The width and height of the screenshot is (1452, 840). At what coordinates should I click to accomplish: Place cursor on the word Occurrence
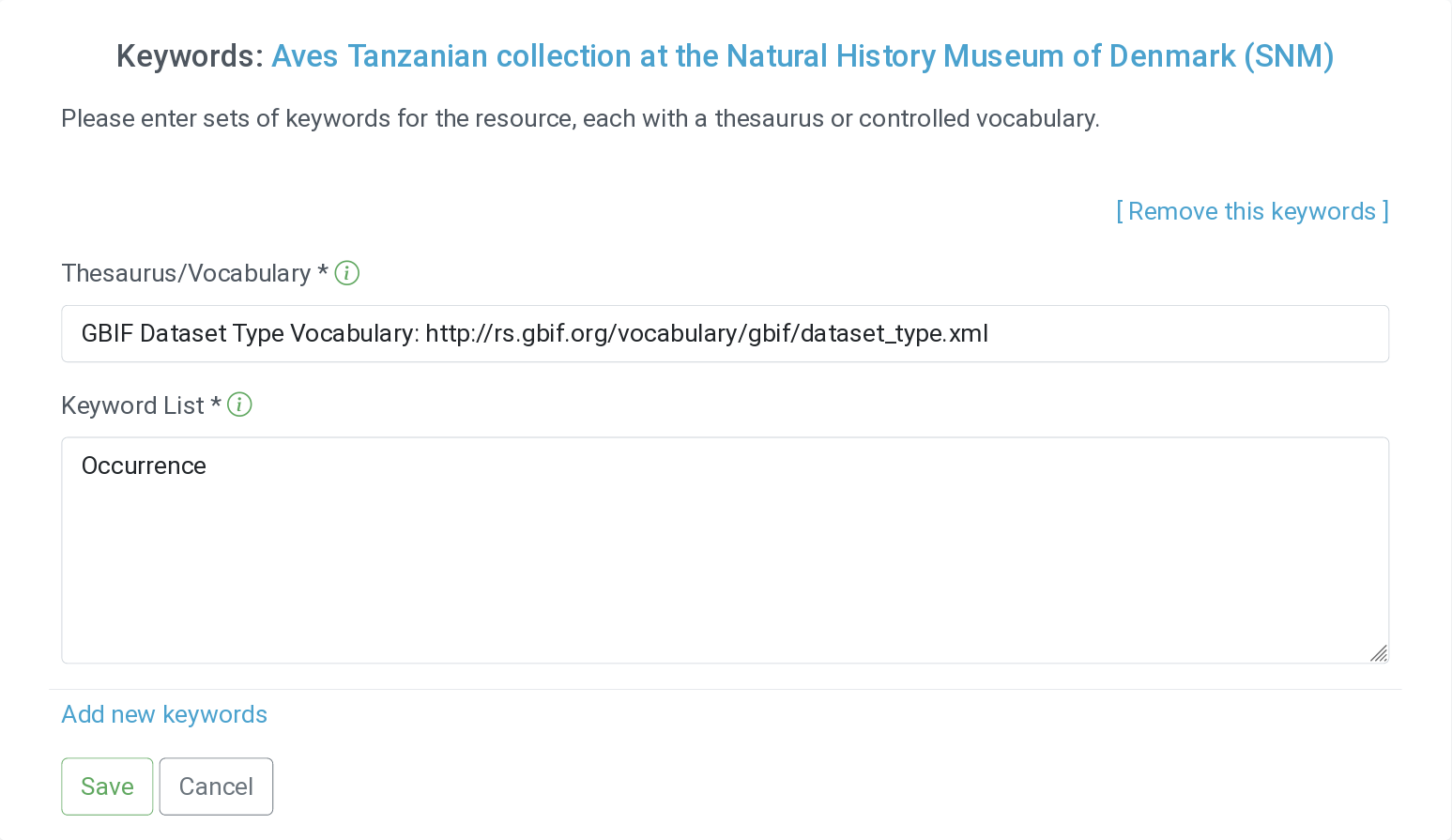coord(144,466)
